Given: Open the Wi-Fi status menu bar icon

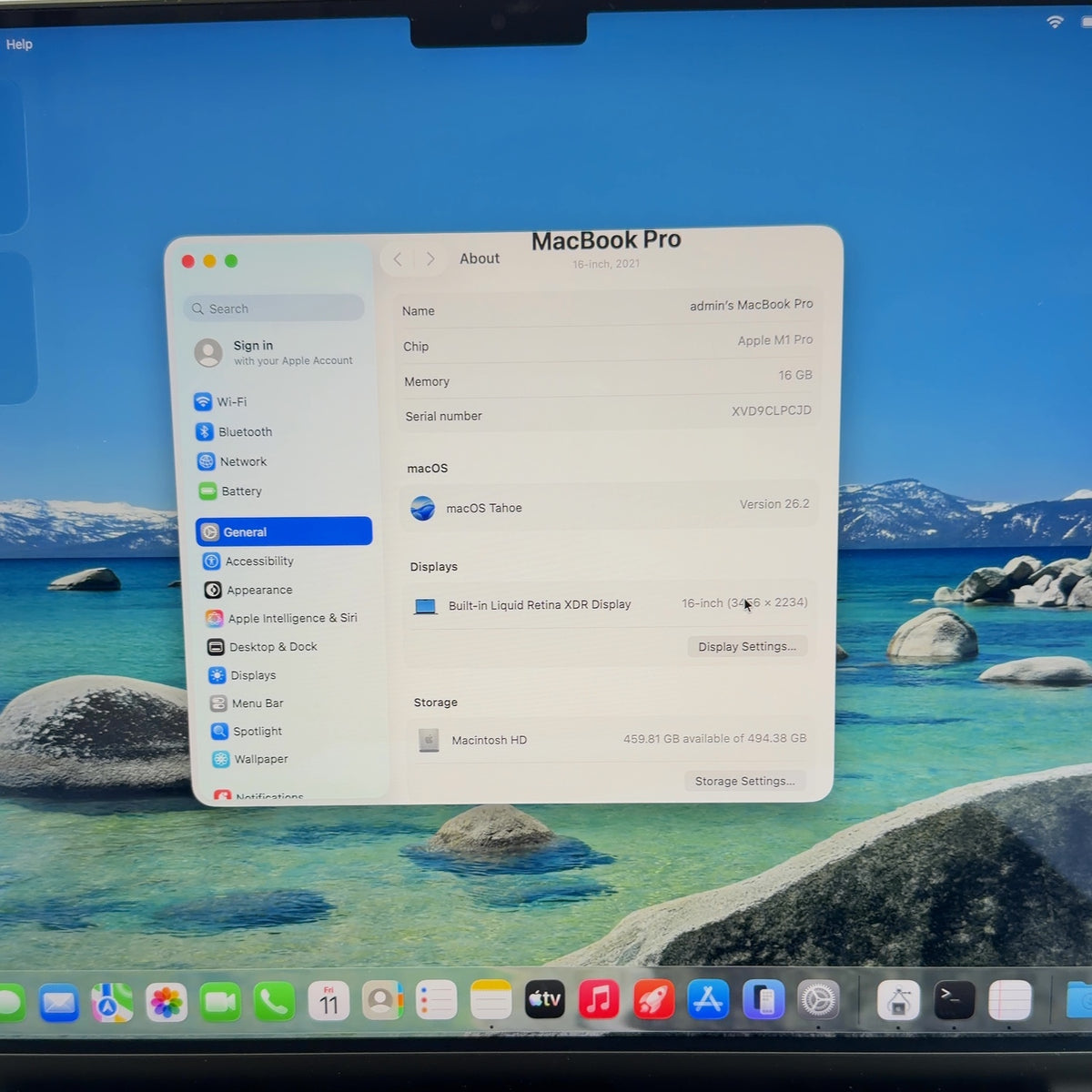Looking at the screenshot, I should (1055, 21).
